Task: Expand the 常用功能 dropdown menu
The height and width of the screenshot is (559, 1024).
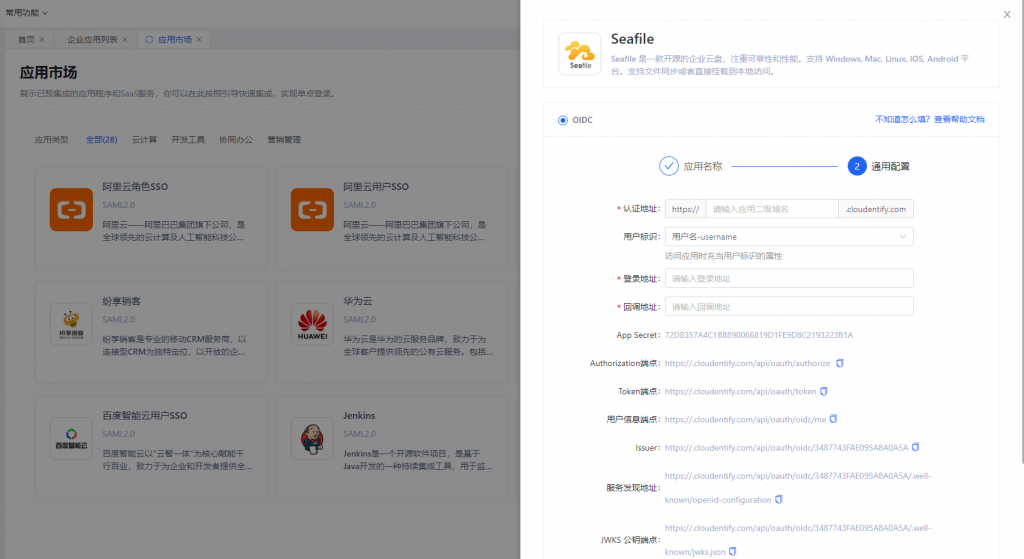Action: pos(27,12)
